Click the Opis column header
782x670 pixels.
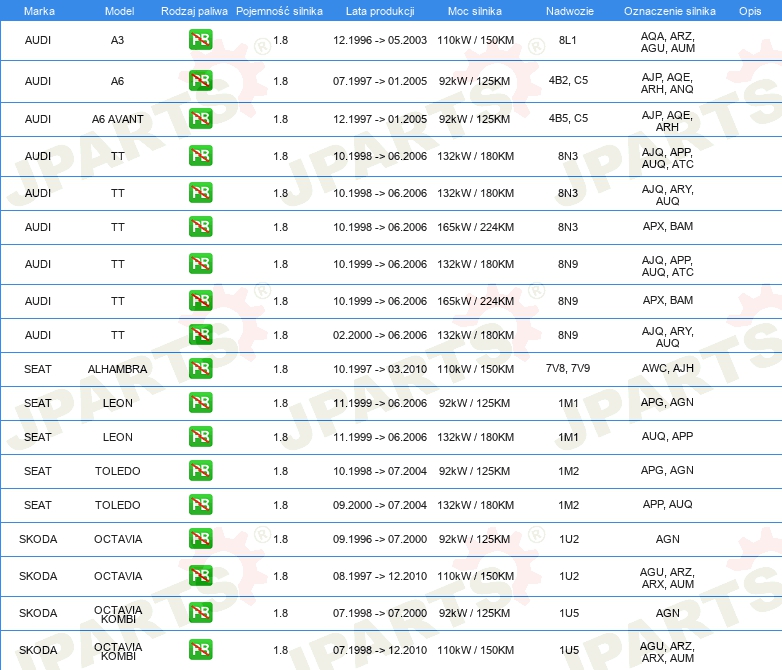pyautogui.click(x=750, y=11)
